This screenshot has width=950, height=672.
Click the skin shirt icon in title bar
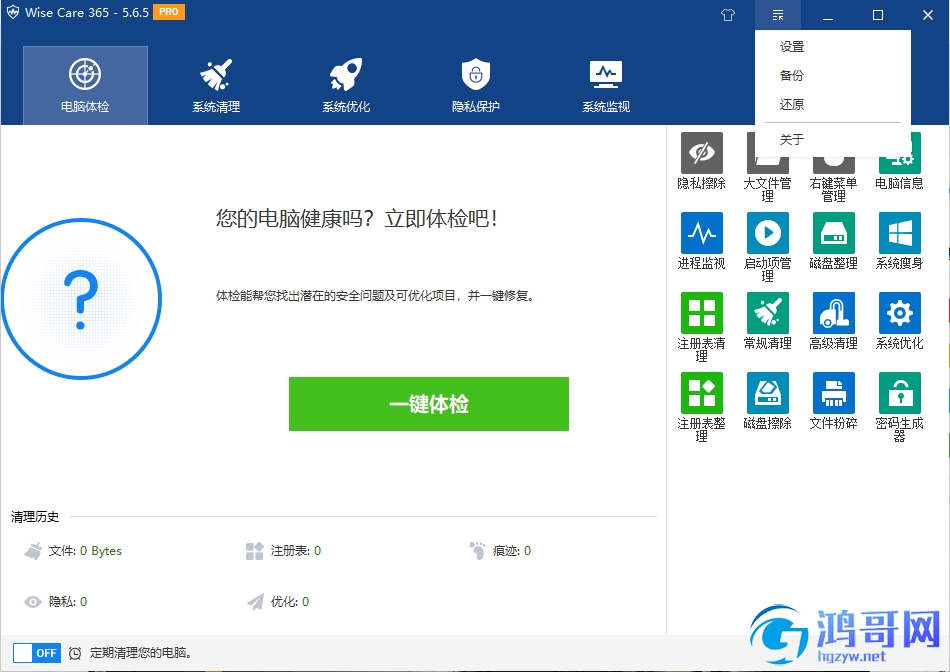(728, 15)
